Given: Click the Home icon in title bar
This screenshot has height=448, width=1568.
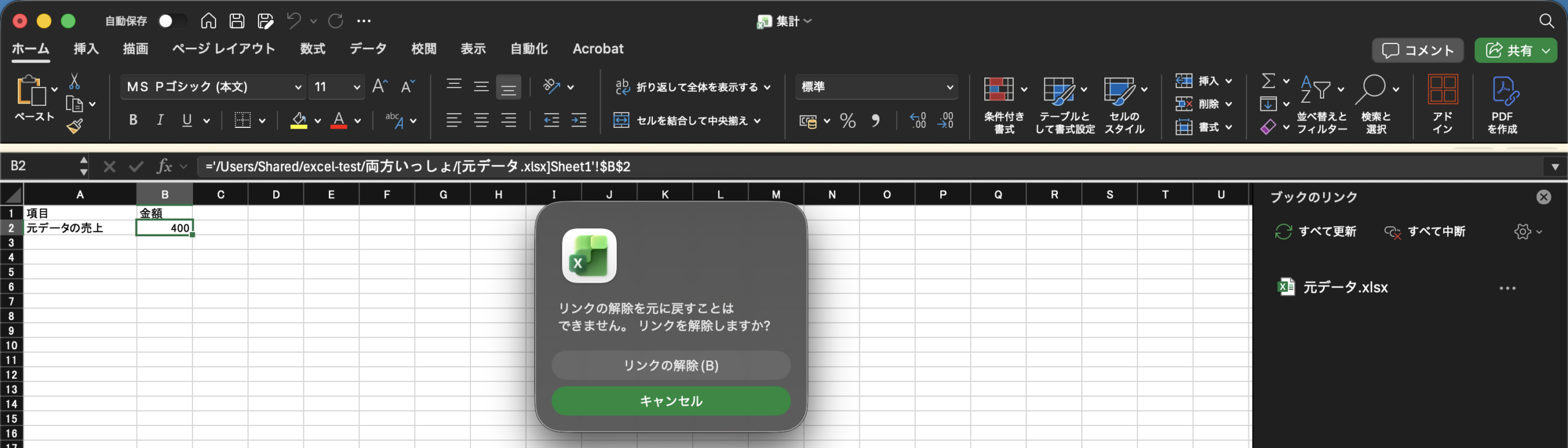Looking at the screenshot, I should pos(208,21).
